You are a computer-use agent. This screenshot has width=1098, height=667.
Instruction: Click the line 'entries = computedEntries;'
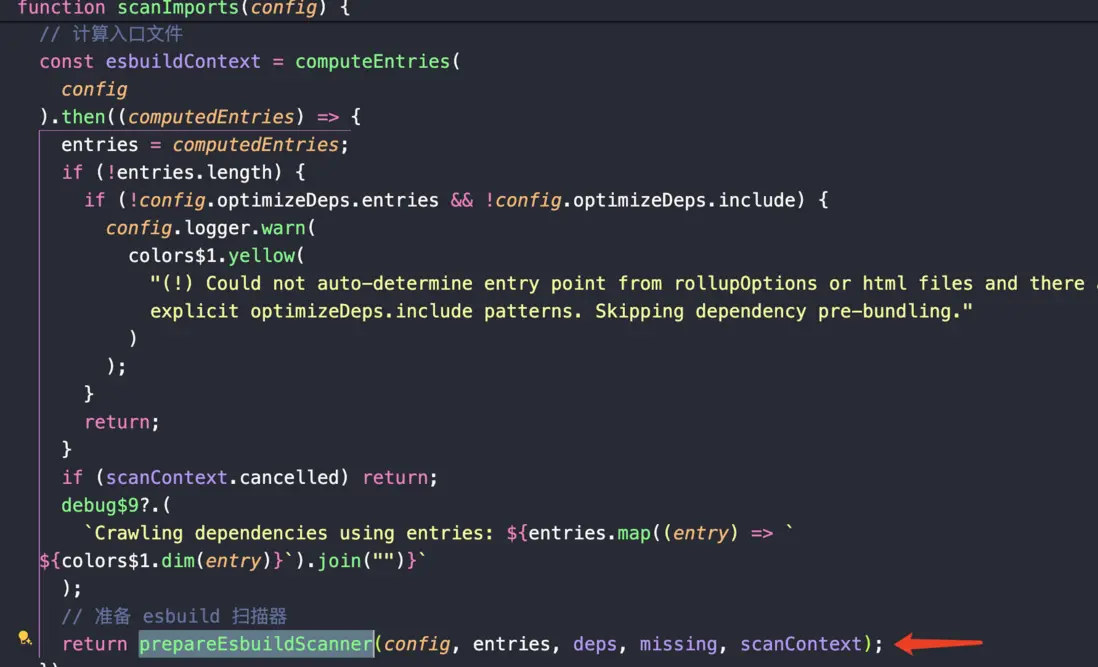(x=204, y=145)
